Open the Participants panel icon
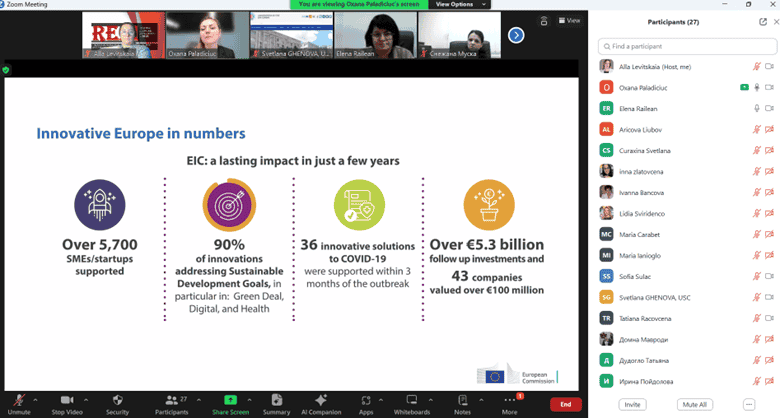Viewport: 780px width, 418px height. point(172,400)
